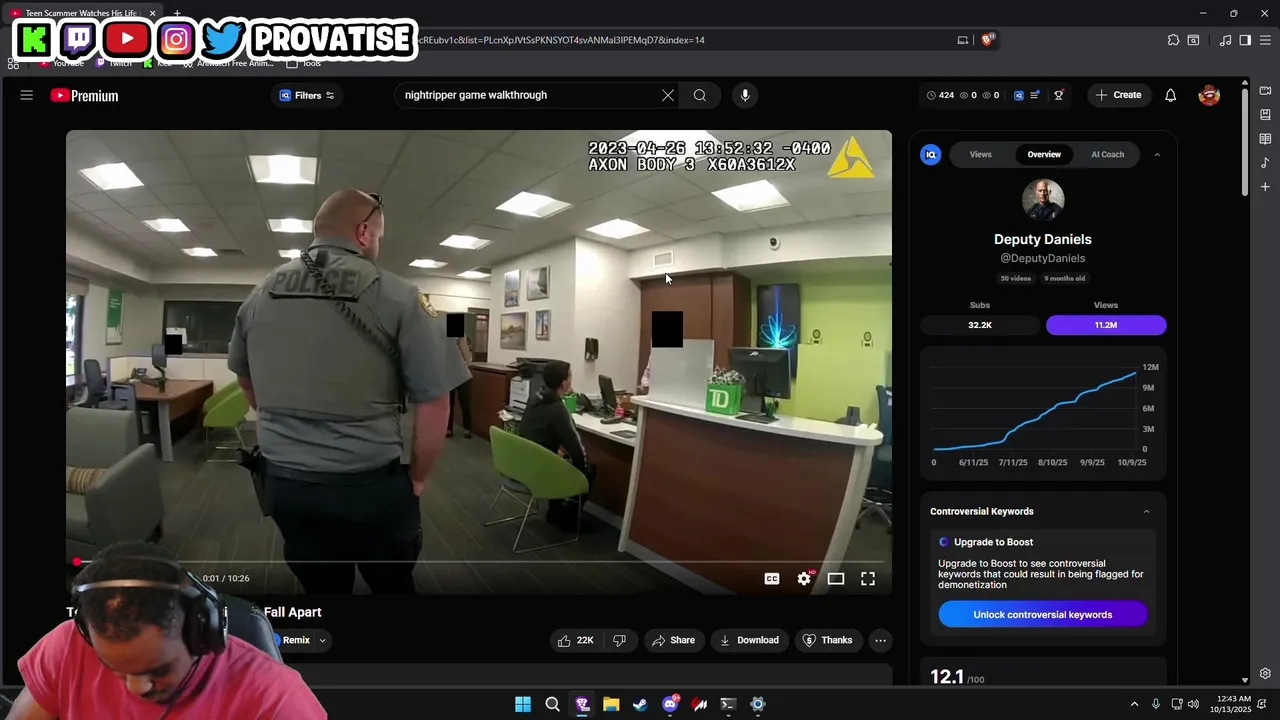Click Unlock controversial keywords button
The width and height of the screenshot is (1280, 720).
1043,614
